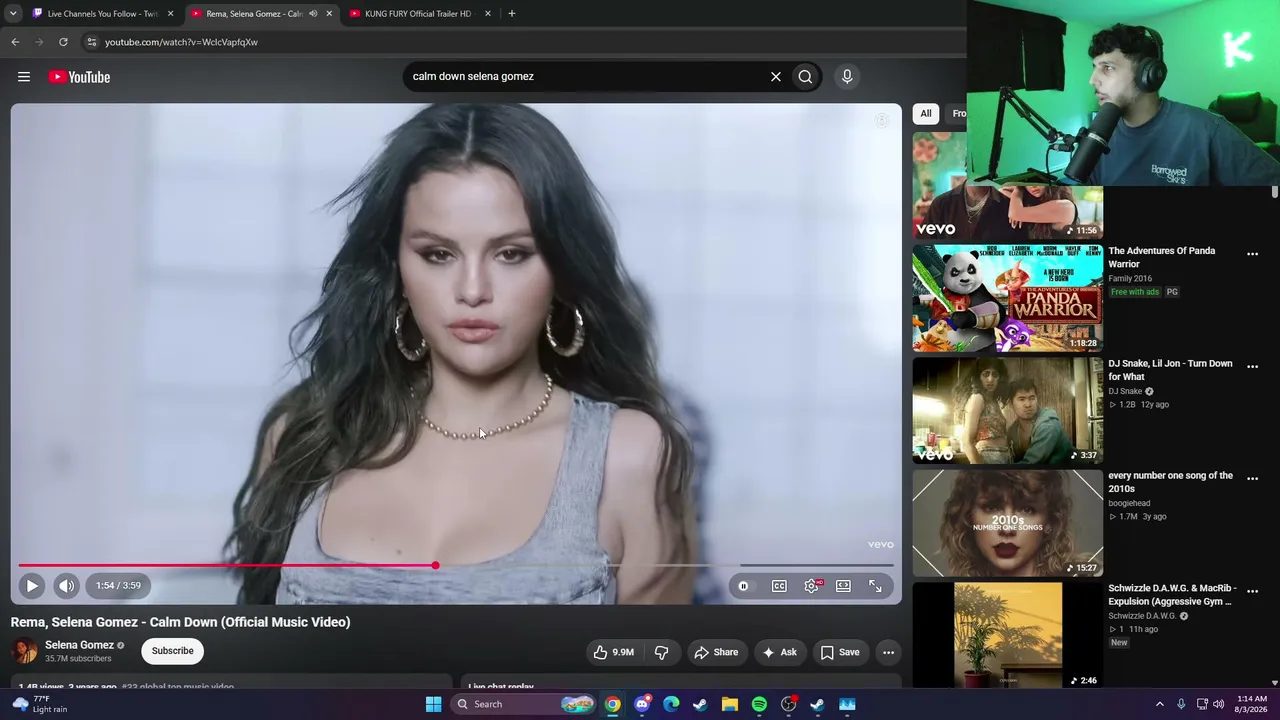The image size is (1280, 720).
Task: Open every number one song of 2010s title
Action: (1170, 482)
